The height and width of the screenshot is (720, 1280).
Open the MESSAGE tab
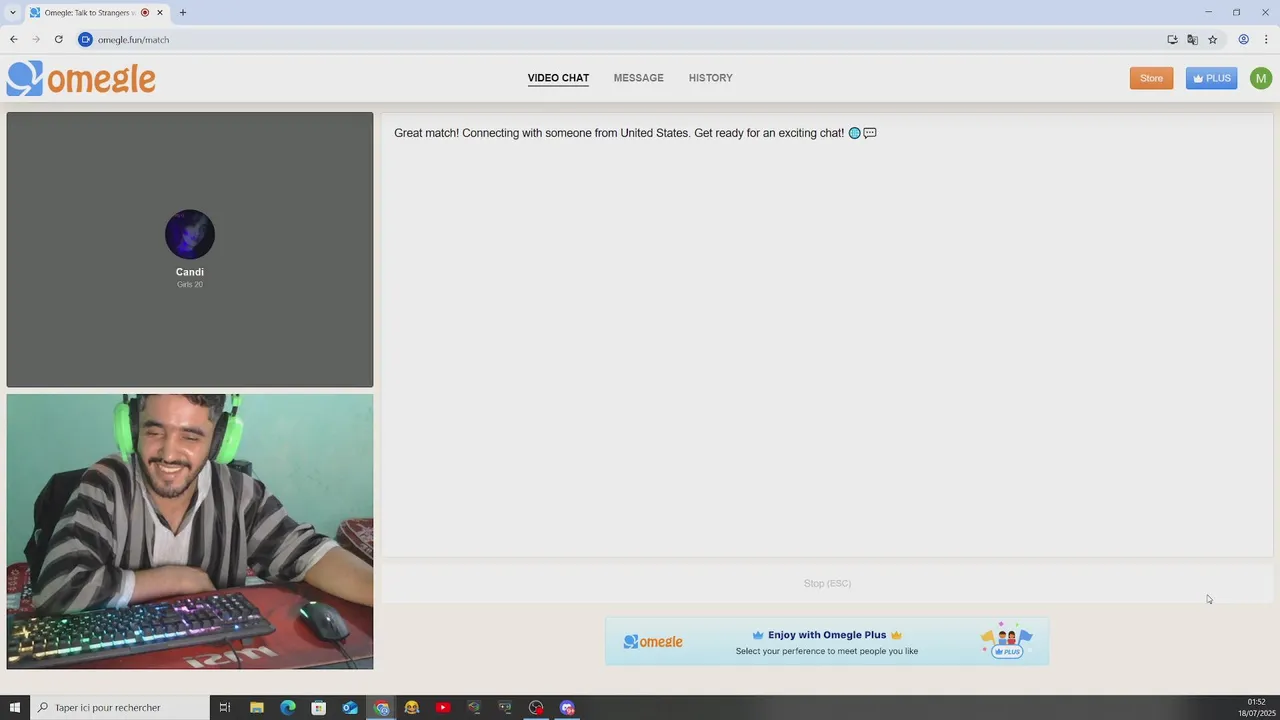(x=639, y=78)
